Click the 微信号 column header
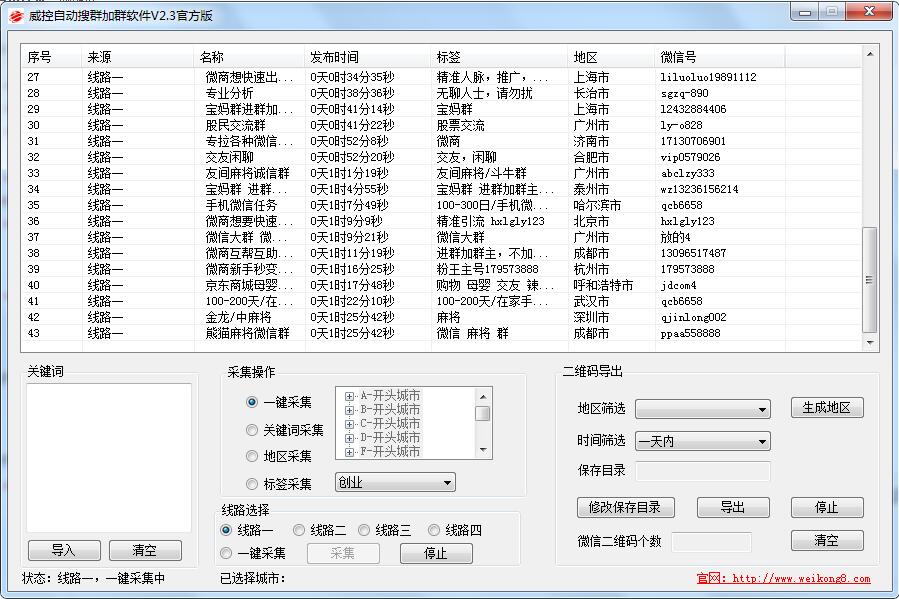The width and height of the screenshot is (899, 599). 678,57
